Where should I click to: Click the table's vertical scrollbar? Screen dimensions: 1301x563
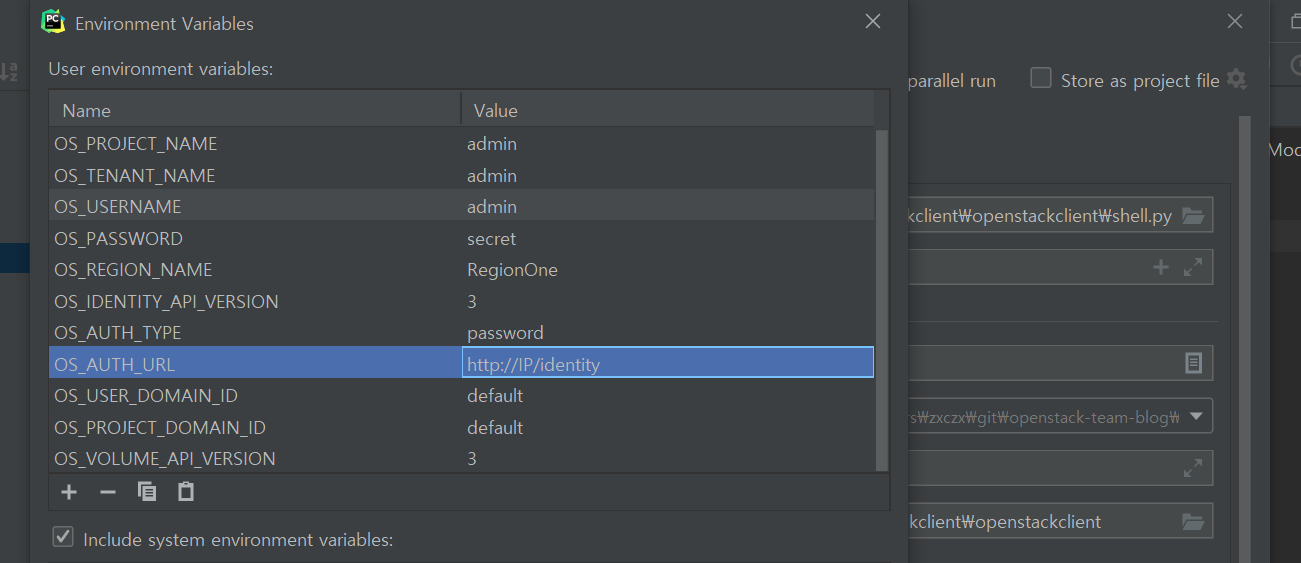click(x=882, y=300)
